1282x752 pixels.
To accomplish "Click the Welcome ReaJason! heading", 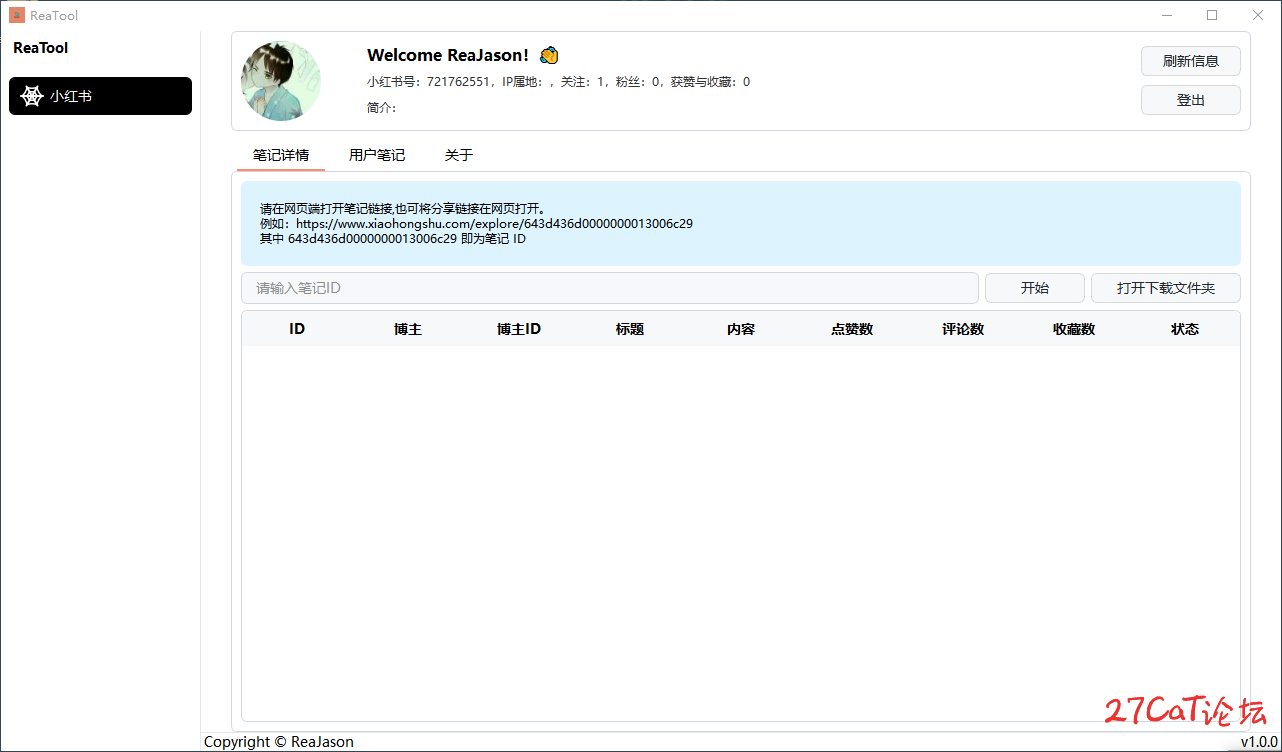I will pos(448,55).
